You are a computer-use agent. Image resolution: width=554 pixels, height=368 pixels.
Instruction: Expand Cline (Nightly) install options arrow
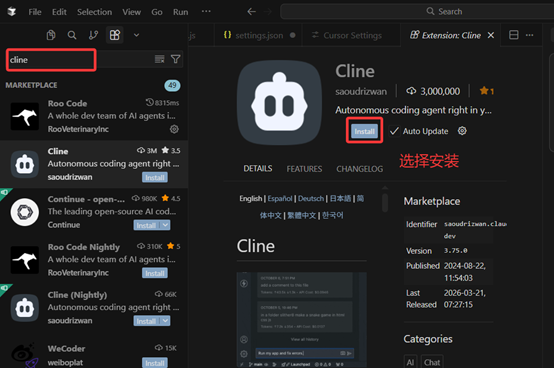click(165, 321)
